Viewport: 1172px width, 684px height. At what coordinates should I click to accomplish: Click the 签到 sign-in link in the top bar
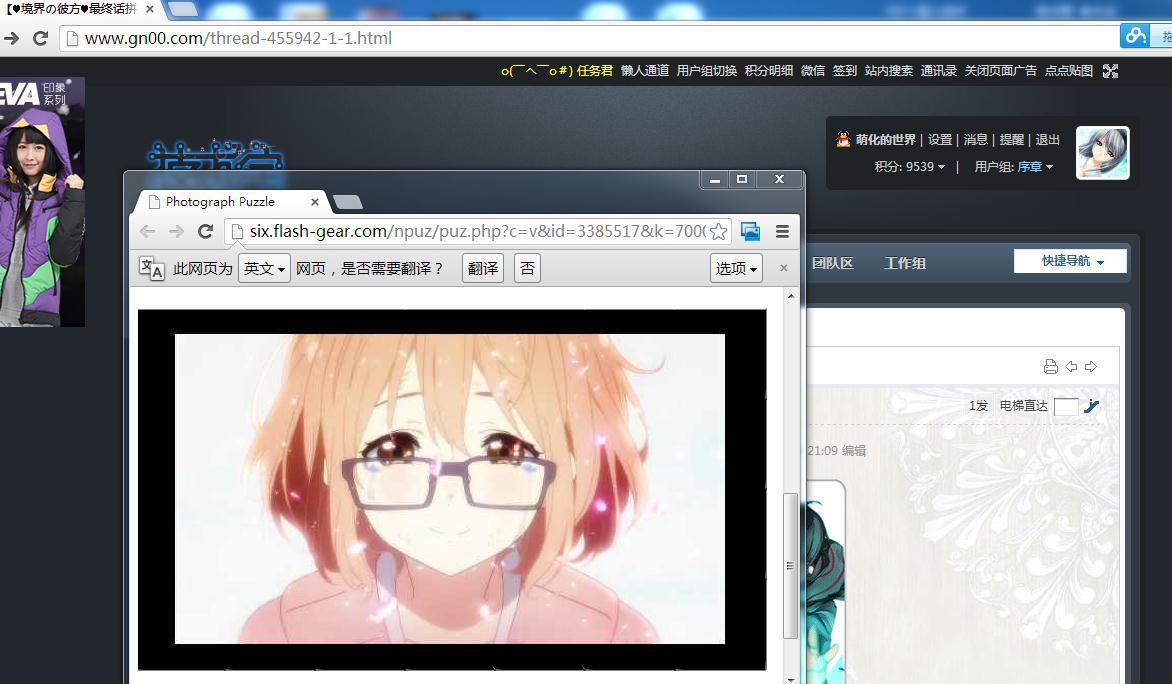click(844, 70)
